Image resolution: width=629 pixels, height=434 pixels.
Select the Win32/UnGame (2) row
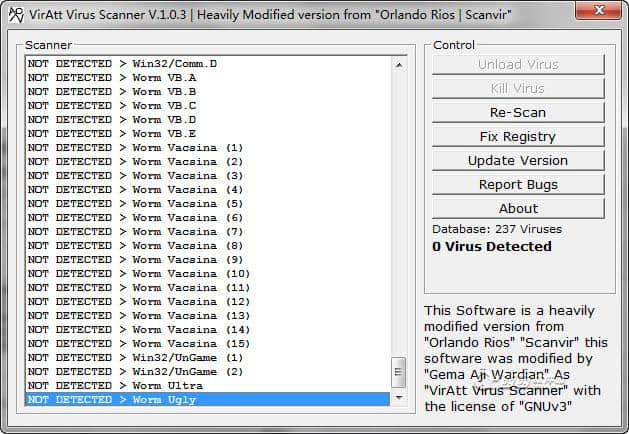(208, 372)
